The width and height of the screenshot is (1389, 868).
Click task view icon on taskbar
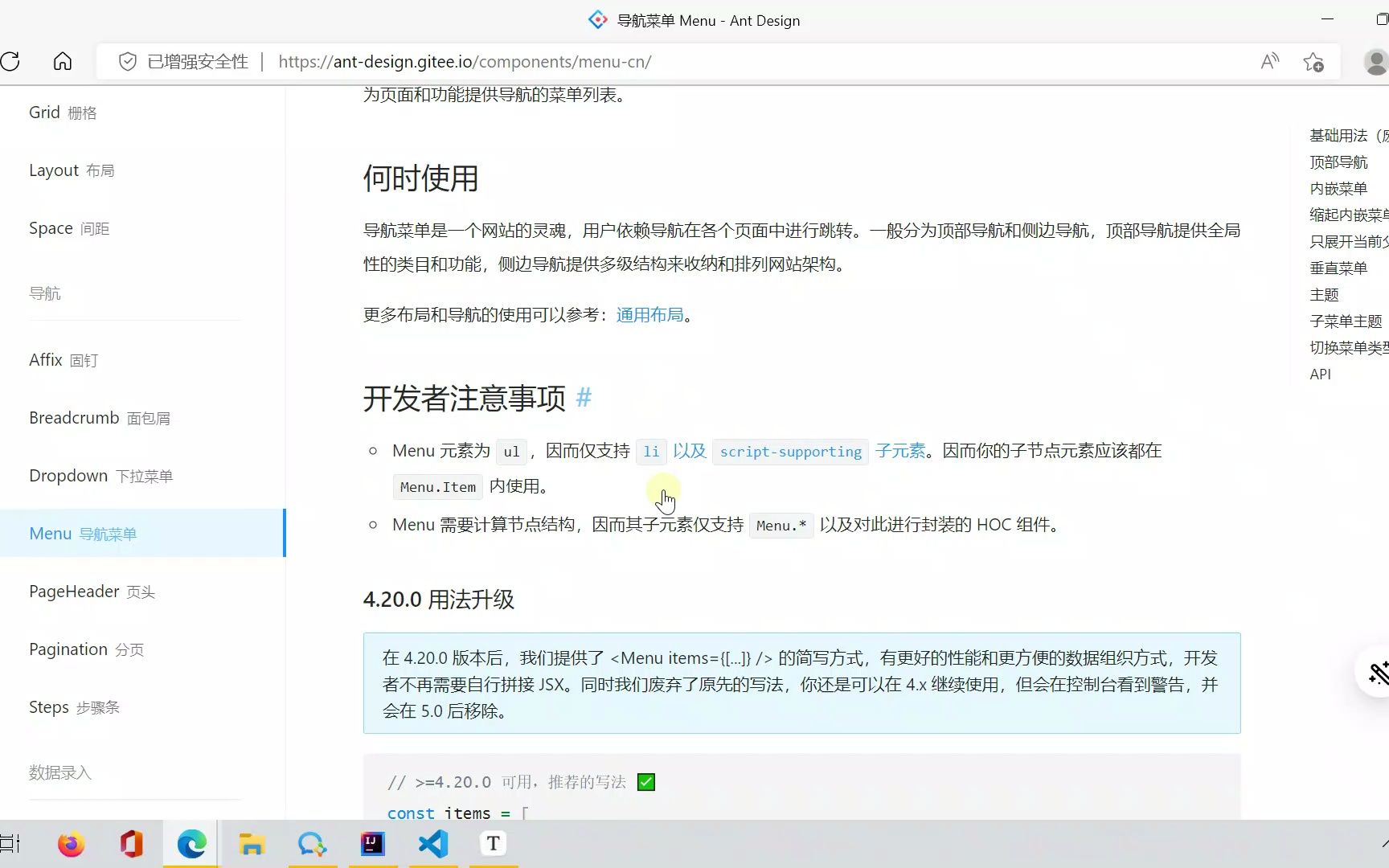10,844
